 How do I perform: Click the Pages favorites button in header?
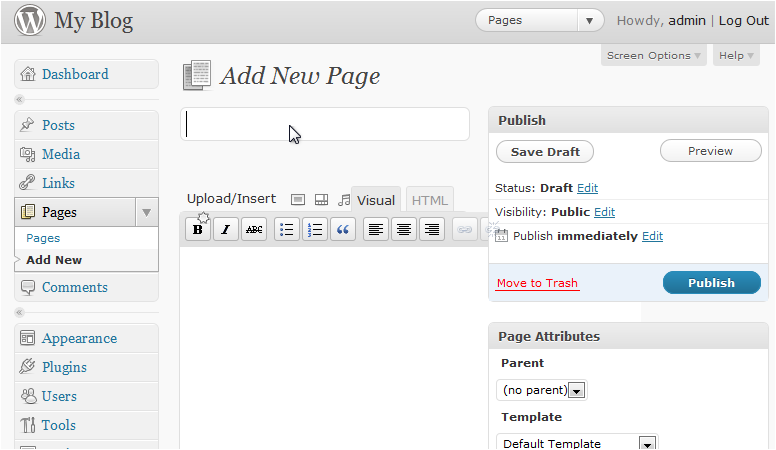pyautogui.click(x=527, y=21)
